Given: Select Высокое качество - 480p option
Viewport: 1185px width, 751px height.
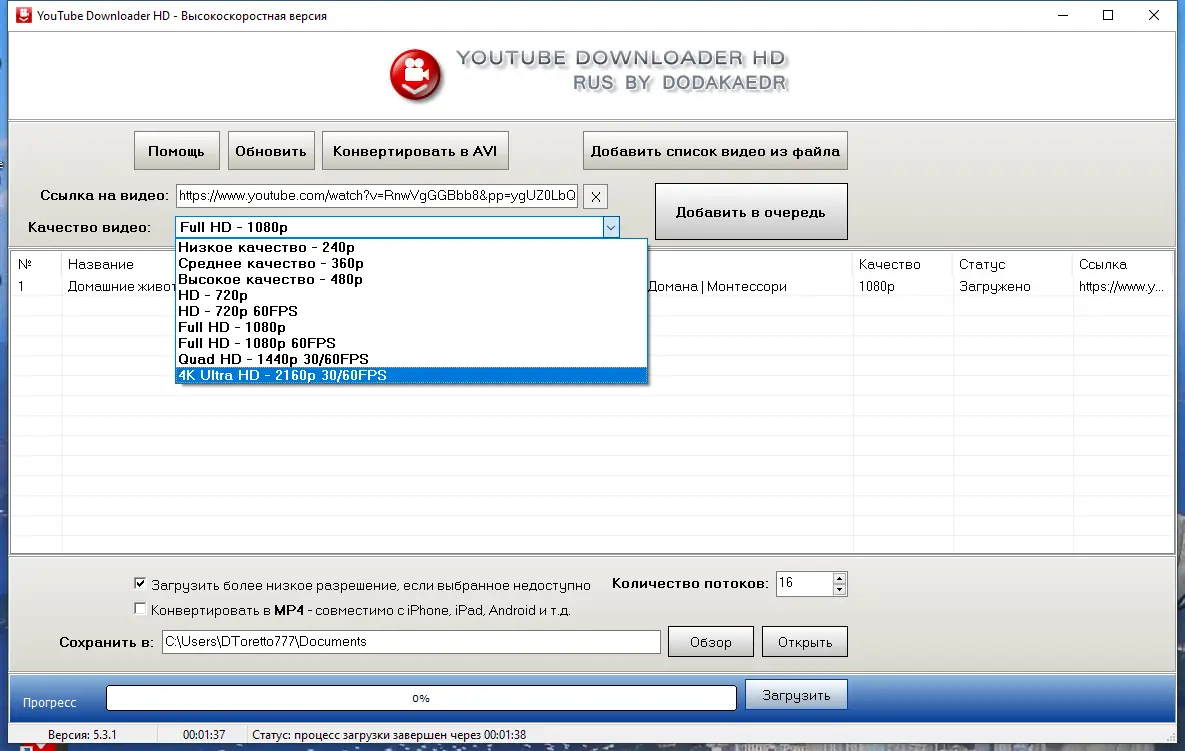Looking at the screenshot, I should (x=411, y=280).
